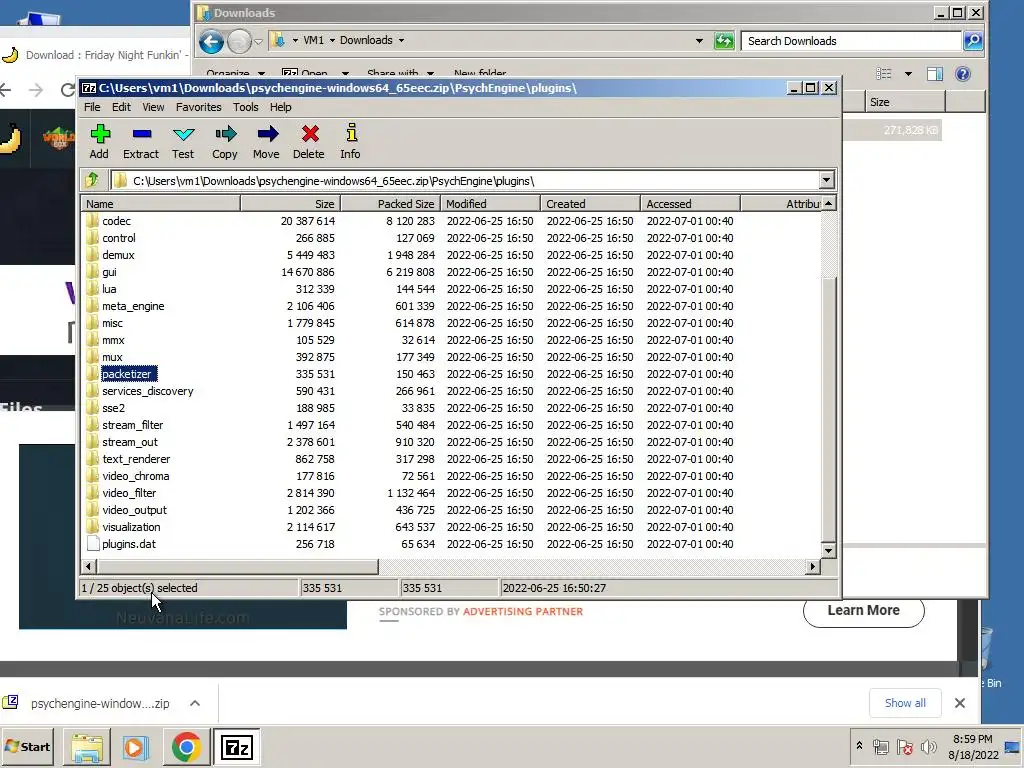The image size is (1024, 768).
Task: Go up one folder level in 7-Zip
Action: coord(92,180)
